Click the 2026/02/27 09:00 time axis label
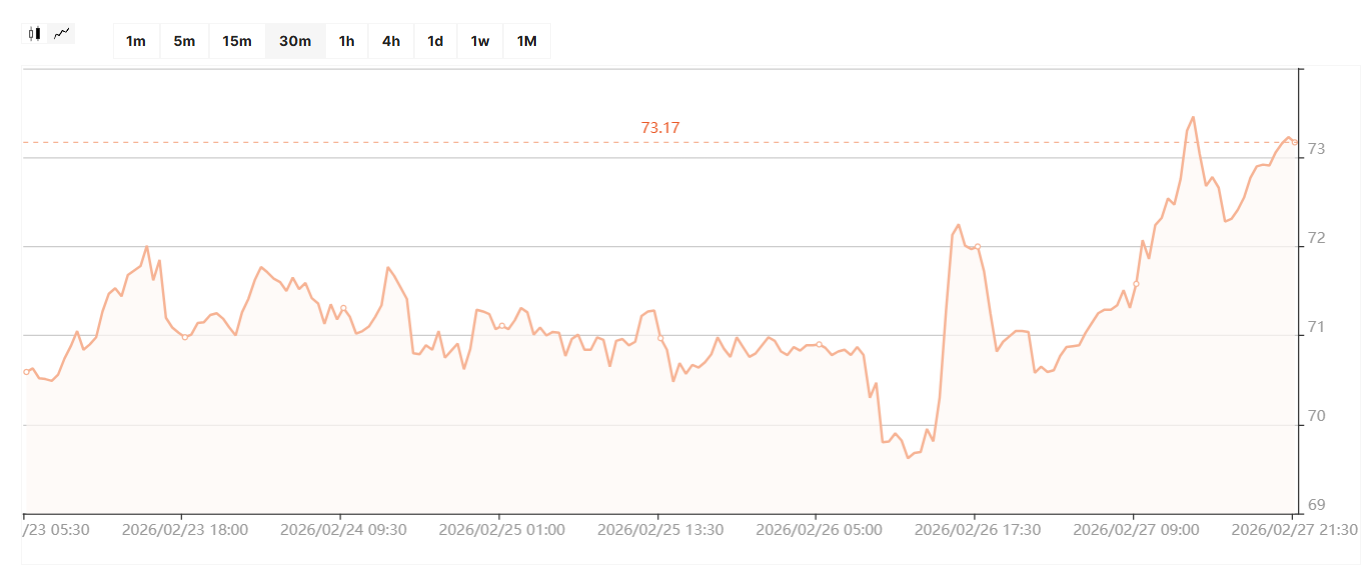 [1135, 529]
